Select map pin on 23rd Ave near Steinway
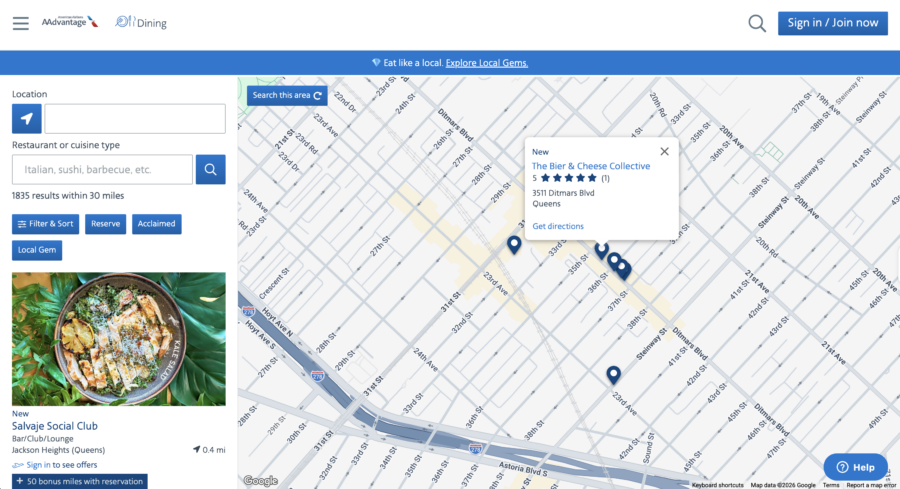Image resolution: width=900 pixels, height=489 pixels. [613, 375]
